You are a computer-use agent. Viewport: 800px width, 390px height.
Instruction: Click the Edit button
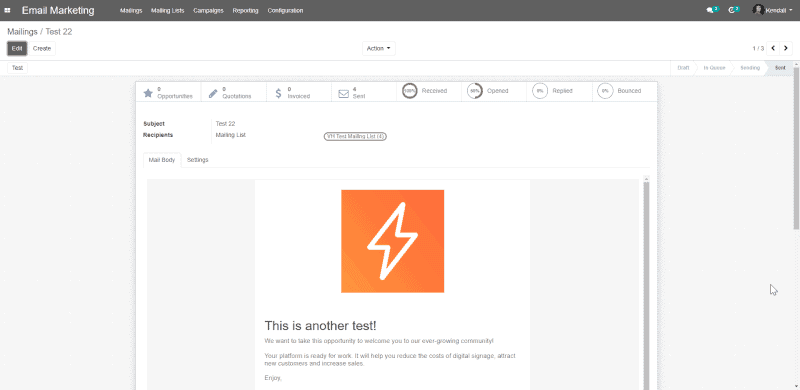(x=17, y=48)
